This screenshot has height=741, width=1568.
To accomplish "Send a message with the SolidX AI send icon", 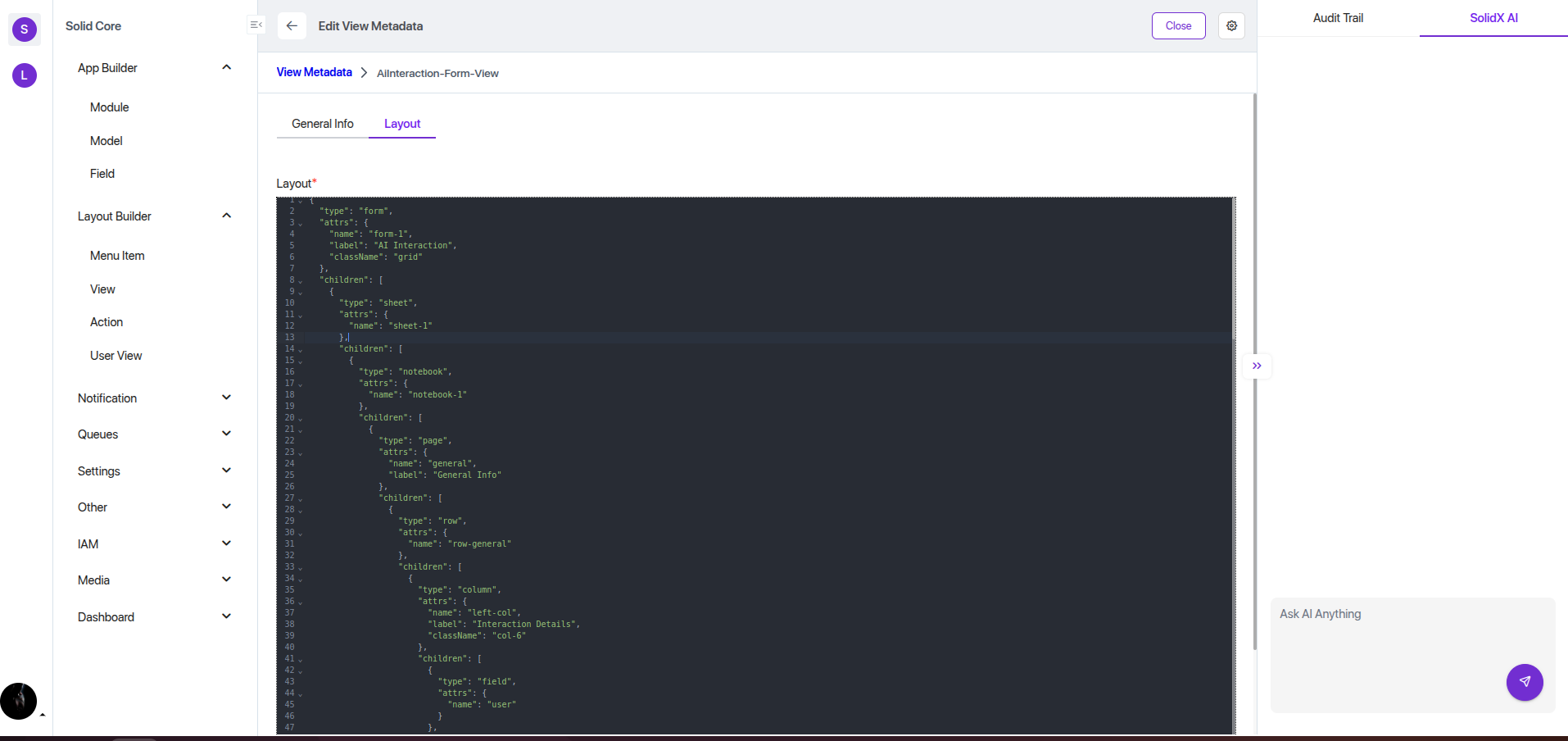I will 1524,682.
